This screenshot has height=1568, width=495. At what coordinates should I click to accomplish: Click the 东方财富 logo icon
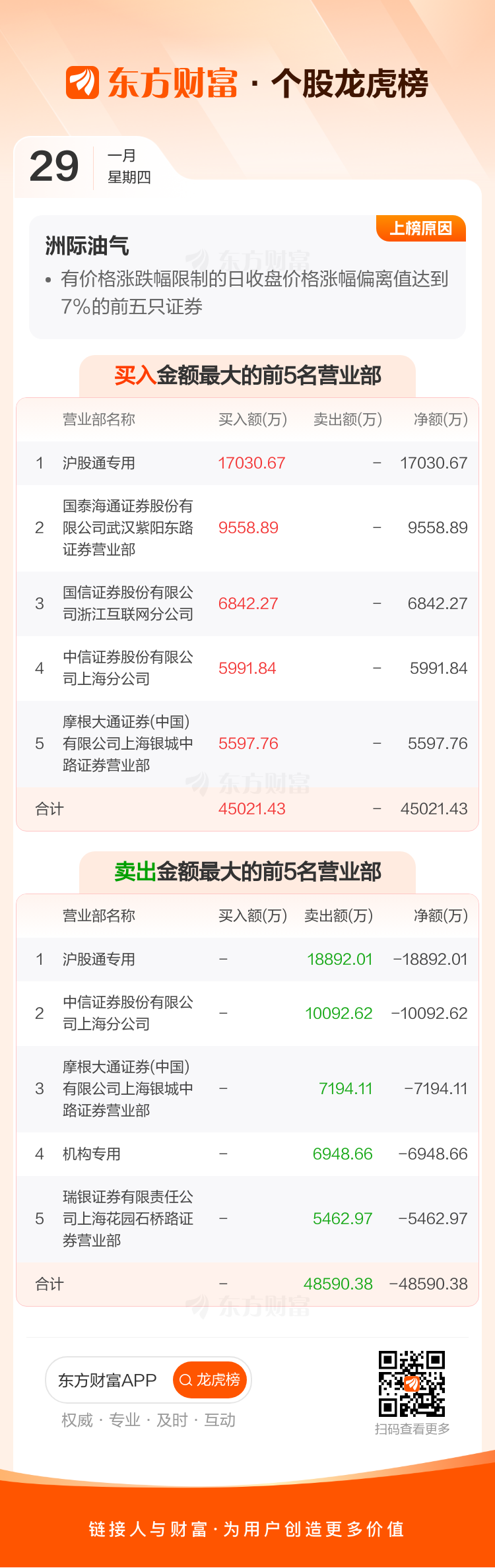click(82, 82)
